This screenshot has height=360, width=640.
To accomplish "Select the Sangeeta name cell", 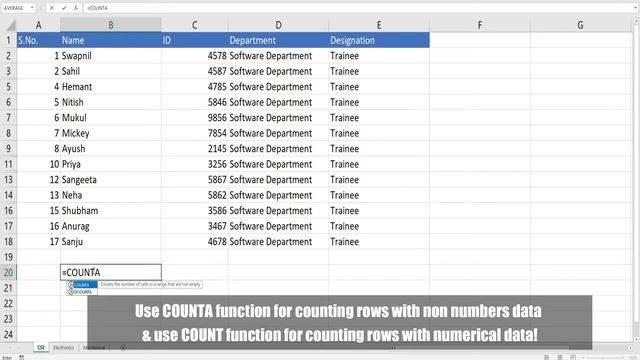I will 111,180.
